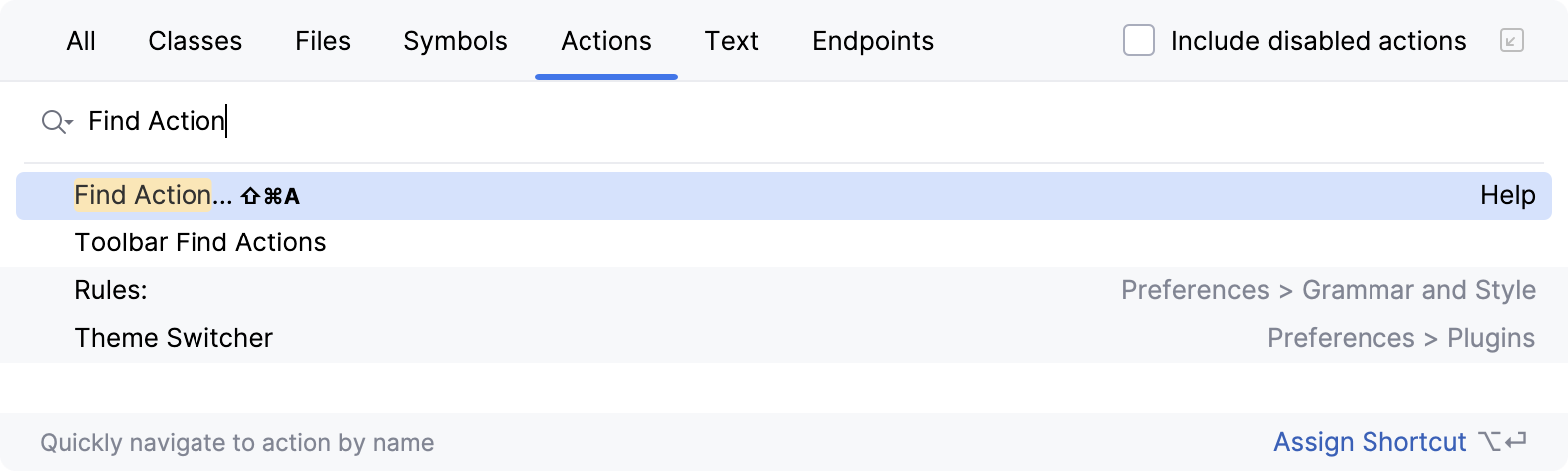This screenshot has width=1568, height=471.
Task: Click the Help group label
Action: [x=1507, y=196]
